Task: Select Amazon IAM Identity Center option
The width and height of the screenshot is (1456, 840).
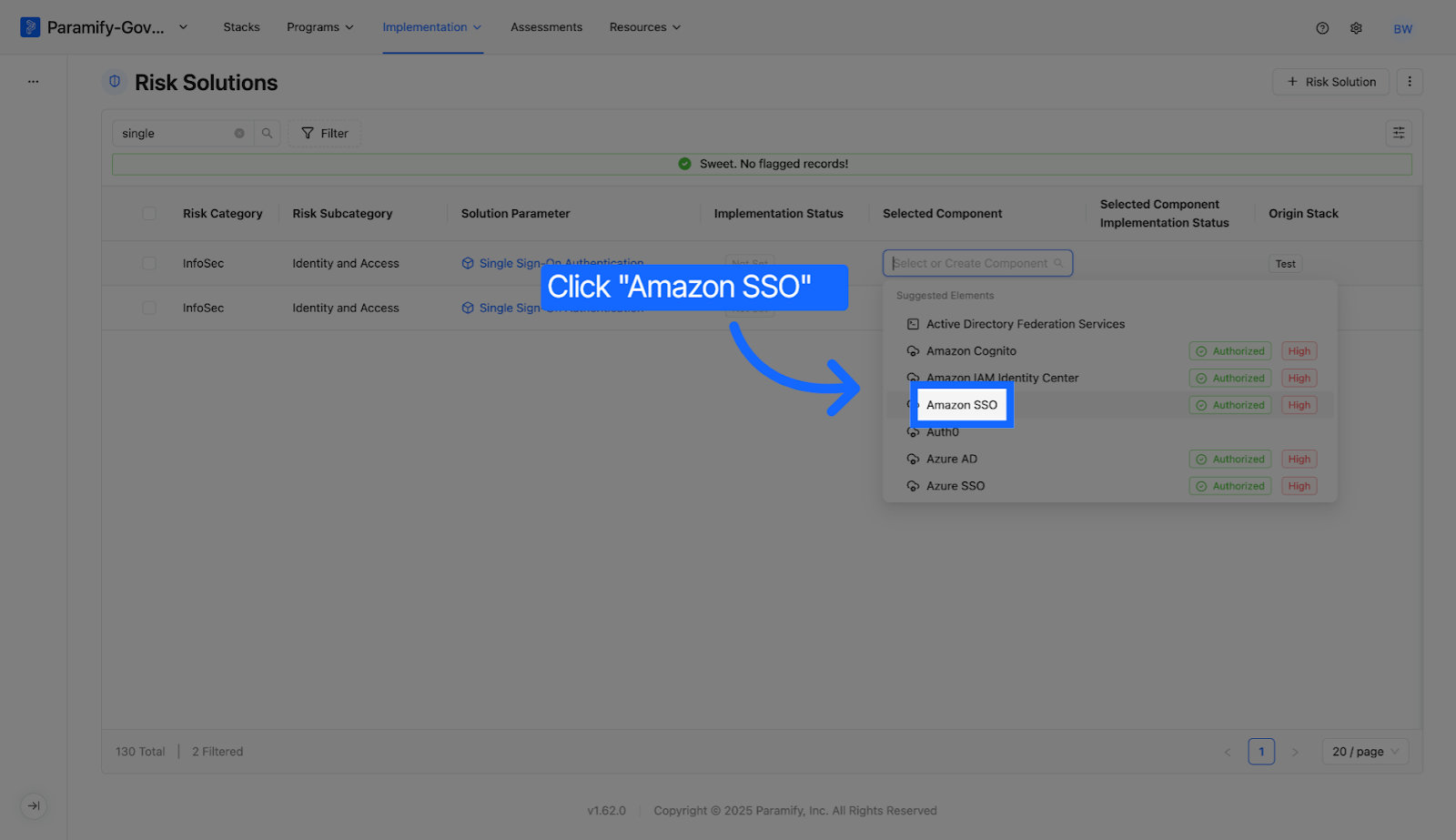Action: tap(1109, 378)
